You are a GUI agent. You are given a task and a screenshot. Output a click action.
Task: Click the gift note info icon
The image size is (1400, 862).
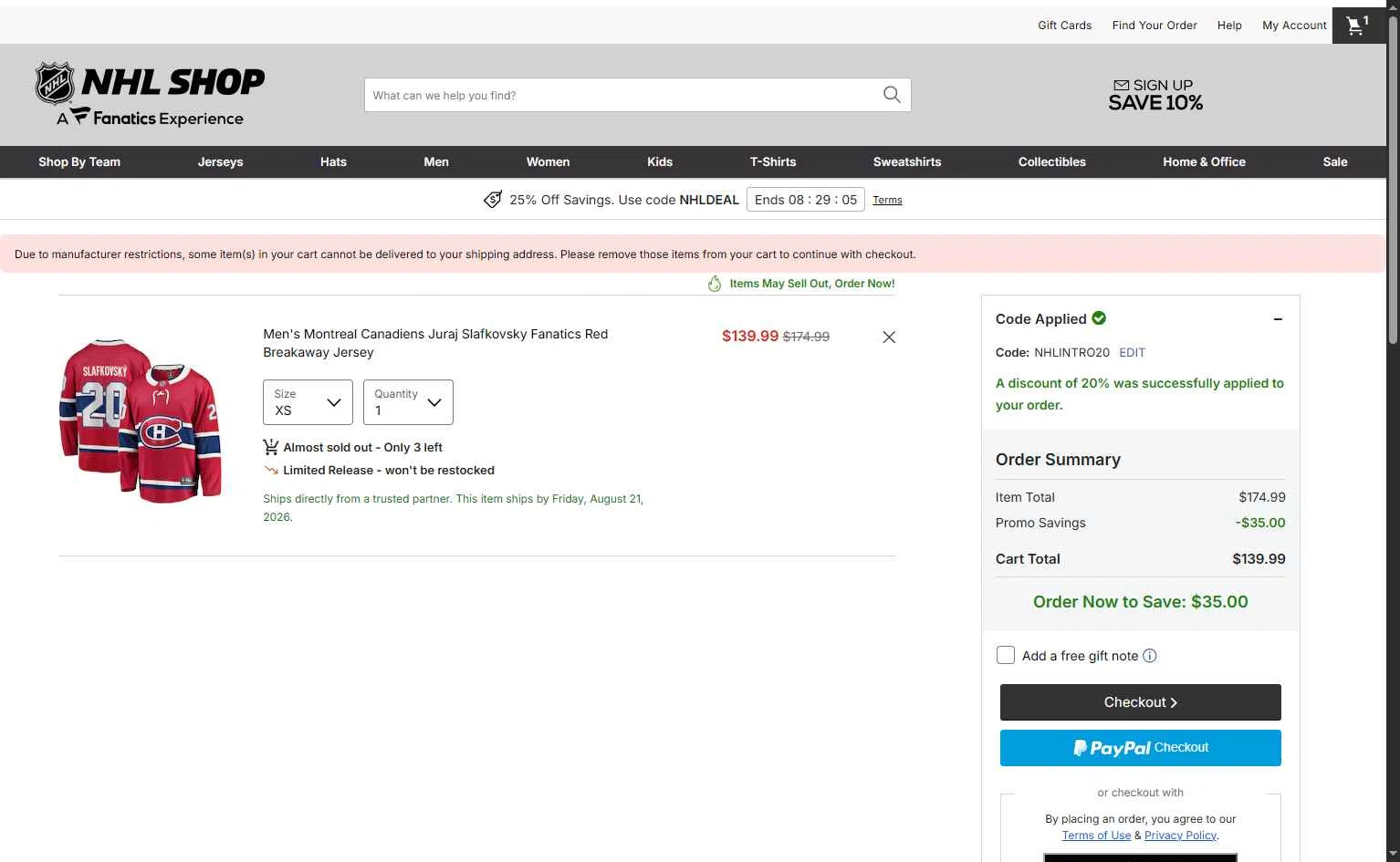[x=1150, y=656]
